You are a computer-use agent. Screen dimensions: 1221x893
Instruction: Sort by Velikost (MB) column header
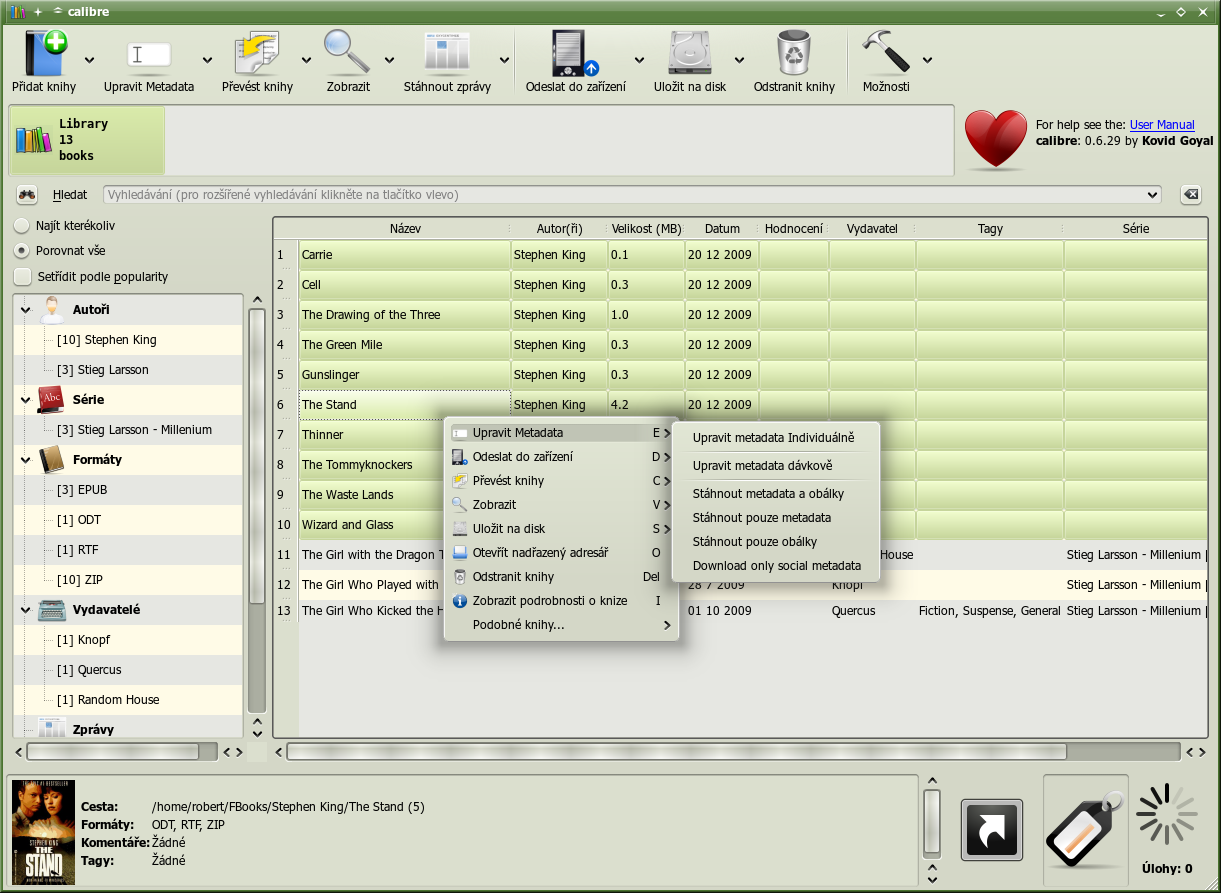(x=647, y=229)
